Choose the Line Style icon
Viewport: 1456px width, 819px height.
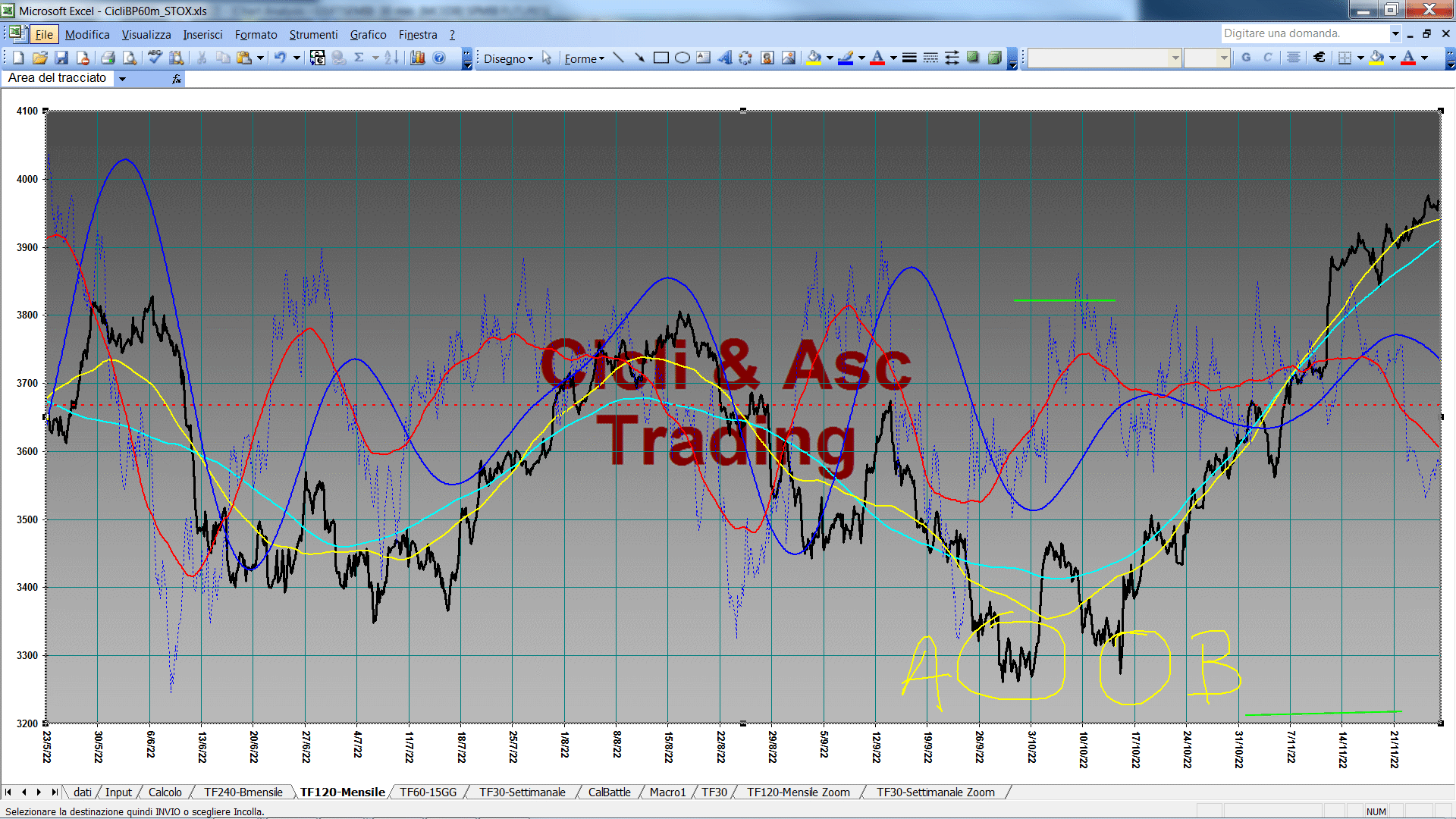[x=909, y=58]
